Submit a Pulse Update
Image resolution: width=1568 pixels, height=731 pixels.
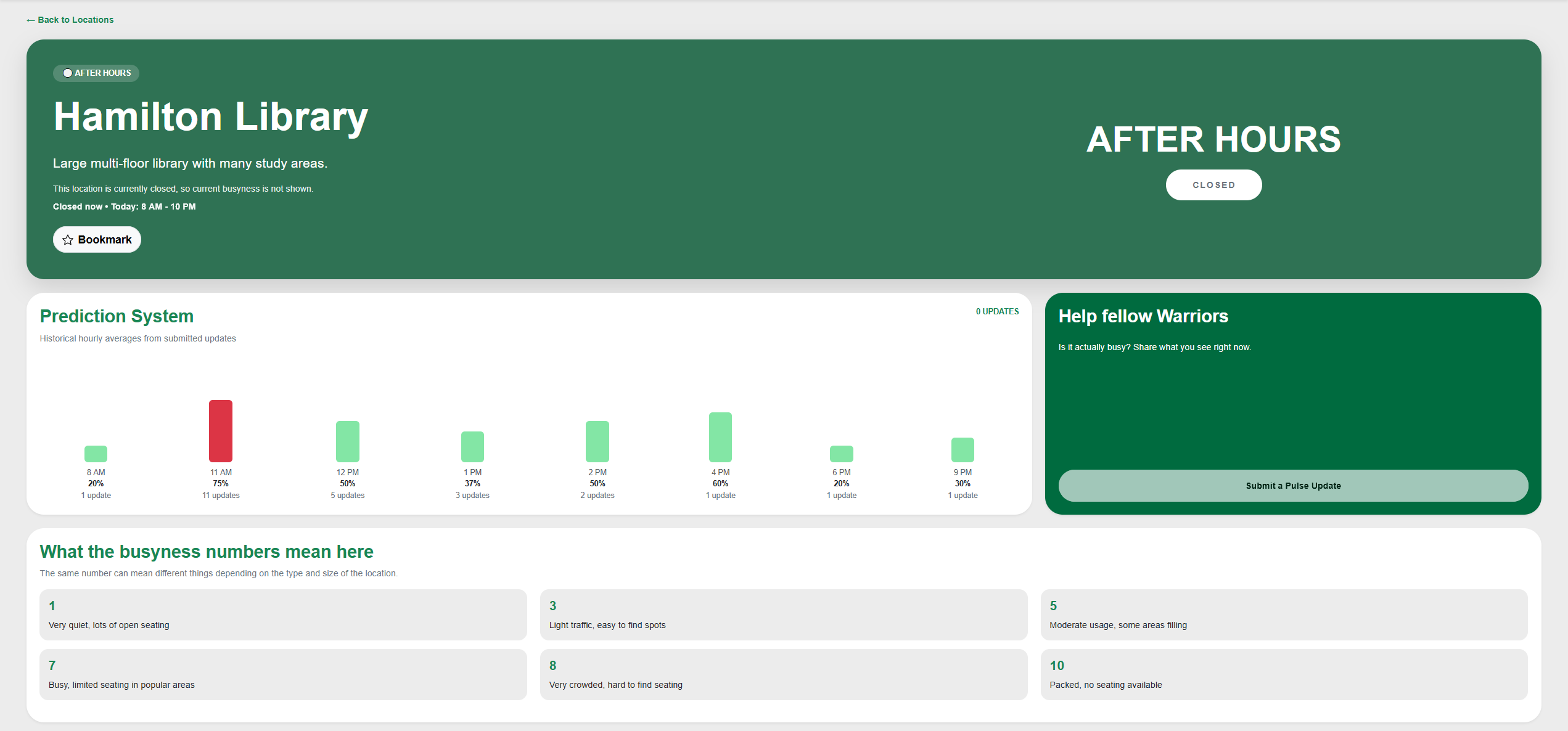pos(1293,486)
